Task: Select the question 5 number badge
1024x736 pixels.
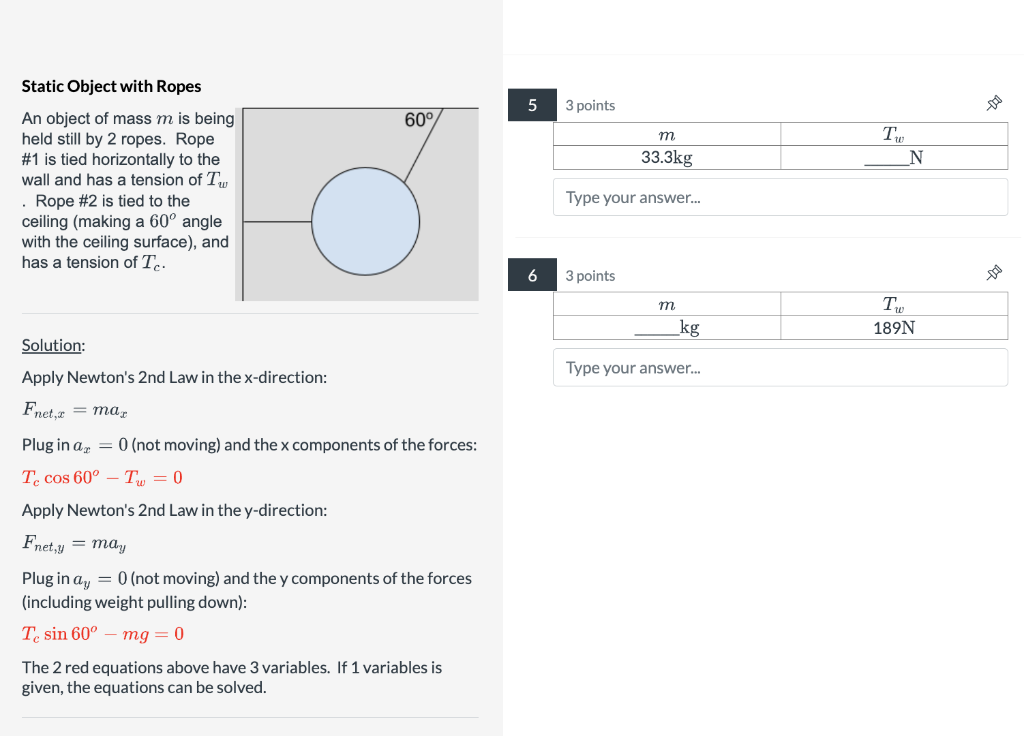Action: (x=532, y=105)
